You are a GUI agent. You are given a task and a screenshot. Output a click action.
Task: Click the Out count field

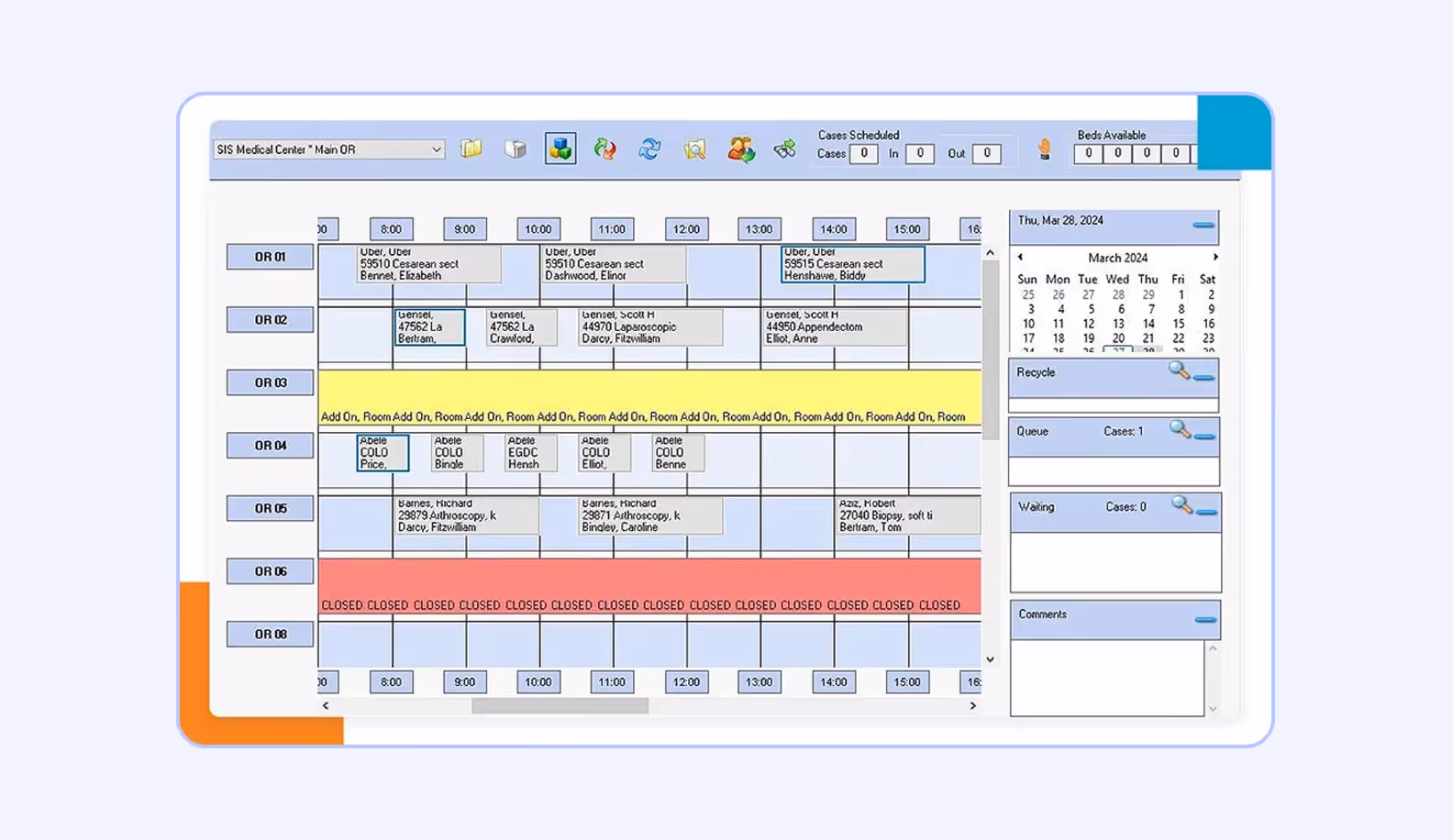986,153
